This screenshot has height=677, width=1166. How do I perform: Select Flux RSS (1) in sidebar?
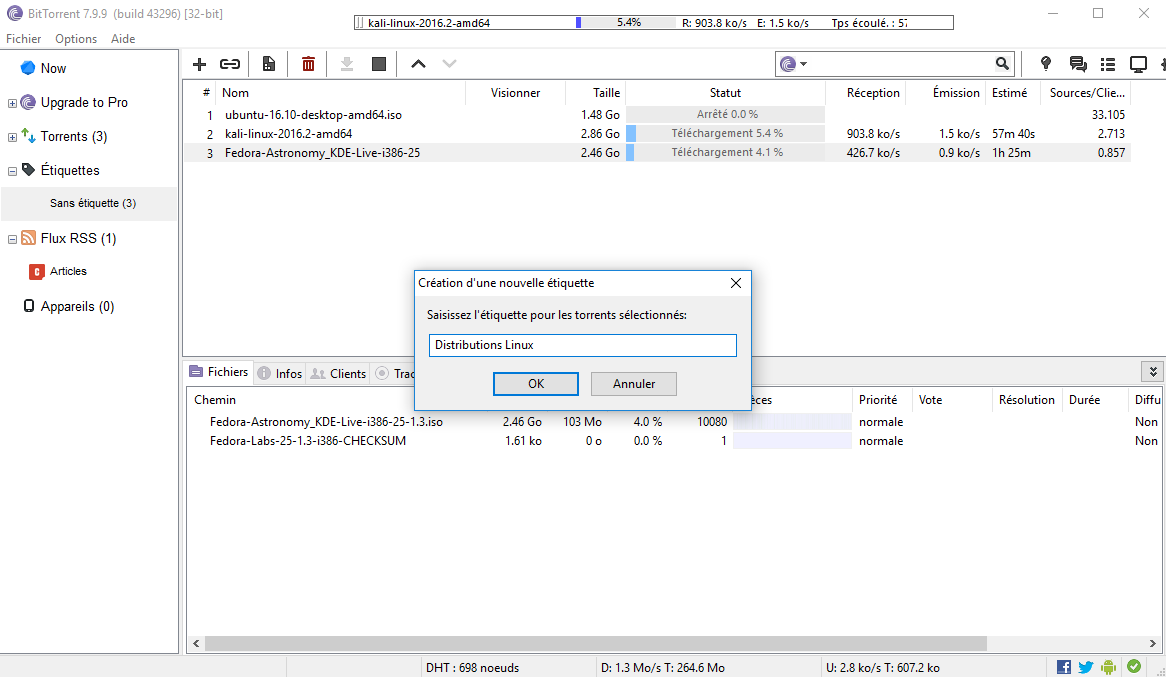78,239
